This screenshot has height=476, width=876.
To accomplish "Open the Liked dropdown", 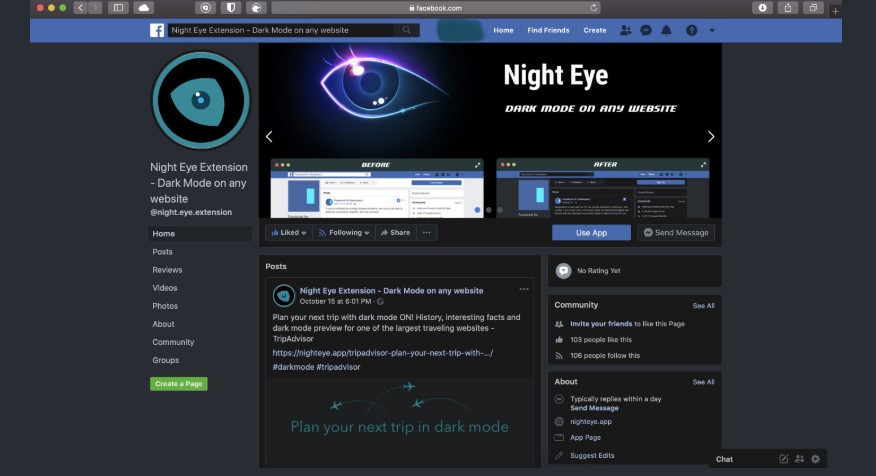I will coord(288,232).
